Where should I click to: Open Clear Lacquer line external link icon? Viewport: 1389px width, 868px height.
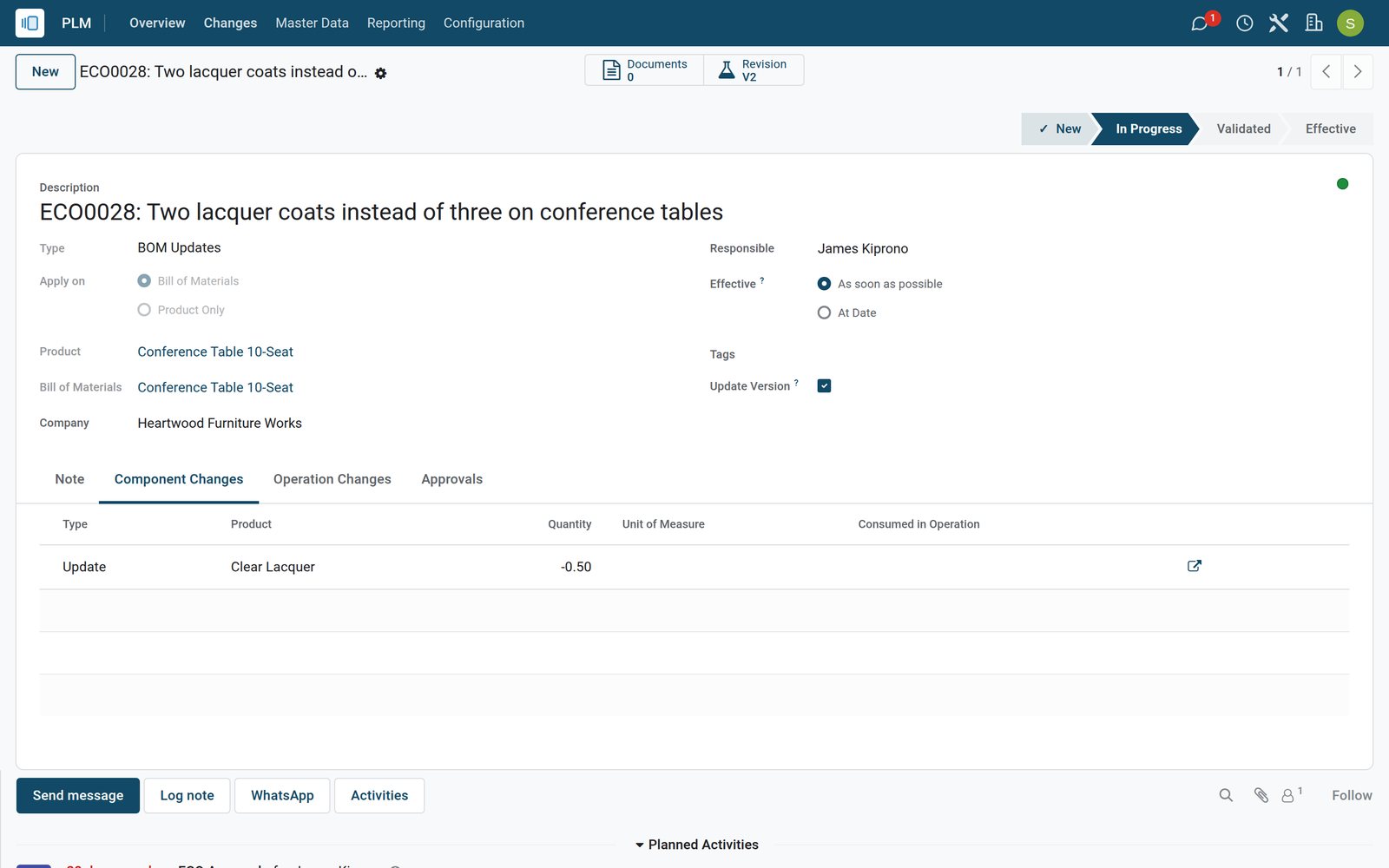pyautogui.click(x=1195, y=566)
